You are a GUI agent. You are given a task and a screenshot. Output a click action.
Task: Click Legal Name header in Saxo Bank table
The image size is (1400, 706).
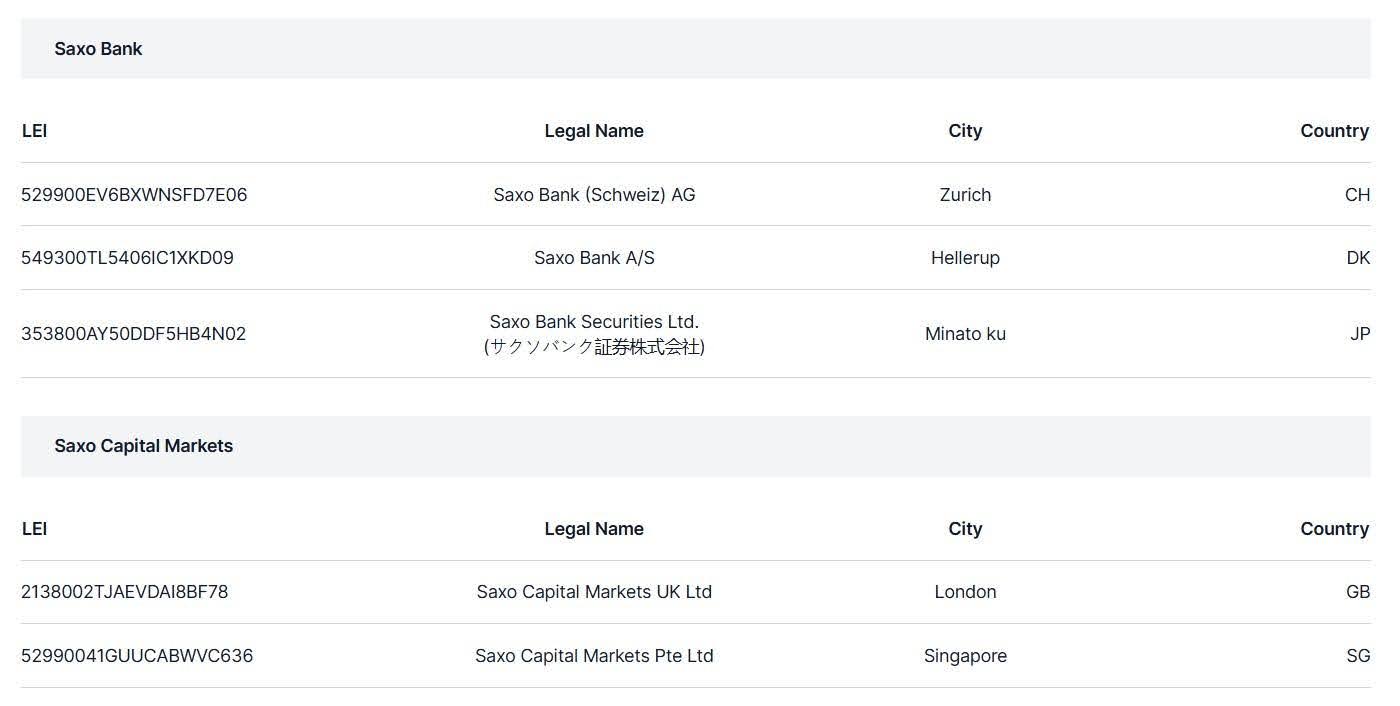point(594,131)
